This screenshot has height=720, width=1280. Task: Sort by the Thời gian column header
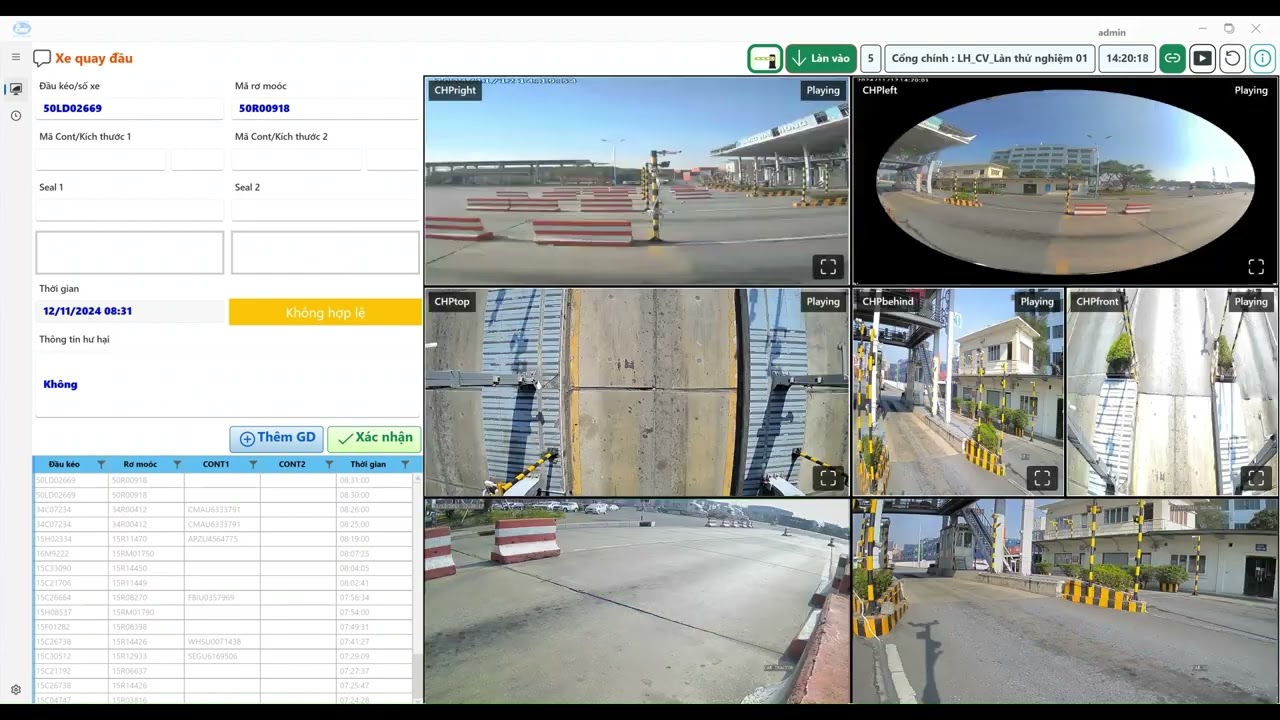tap(368, 465)
